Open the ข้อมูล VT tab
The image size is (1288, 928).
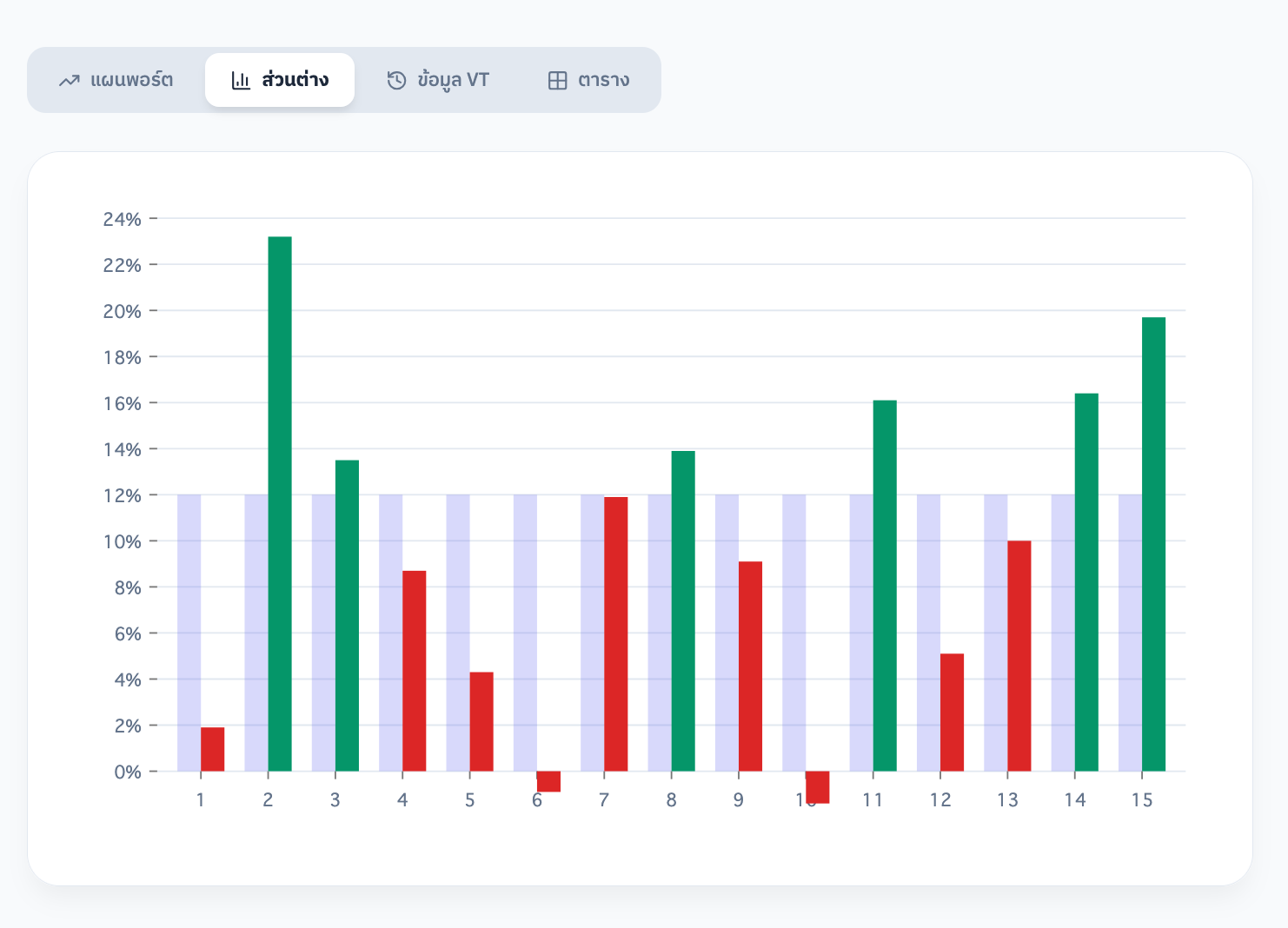pos(453,80)
